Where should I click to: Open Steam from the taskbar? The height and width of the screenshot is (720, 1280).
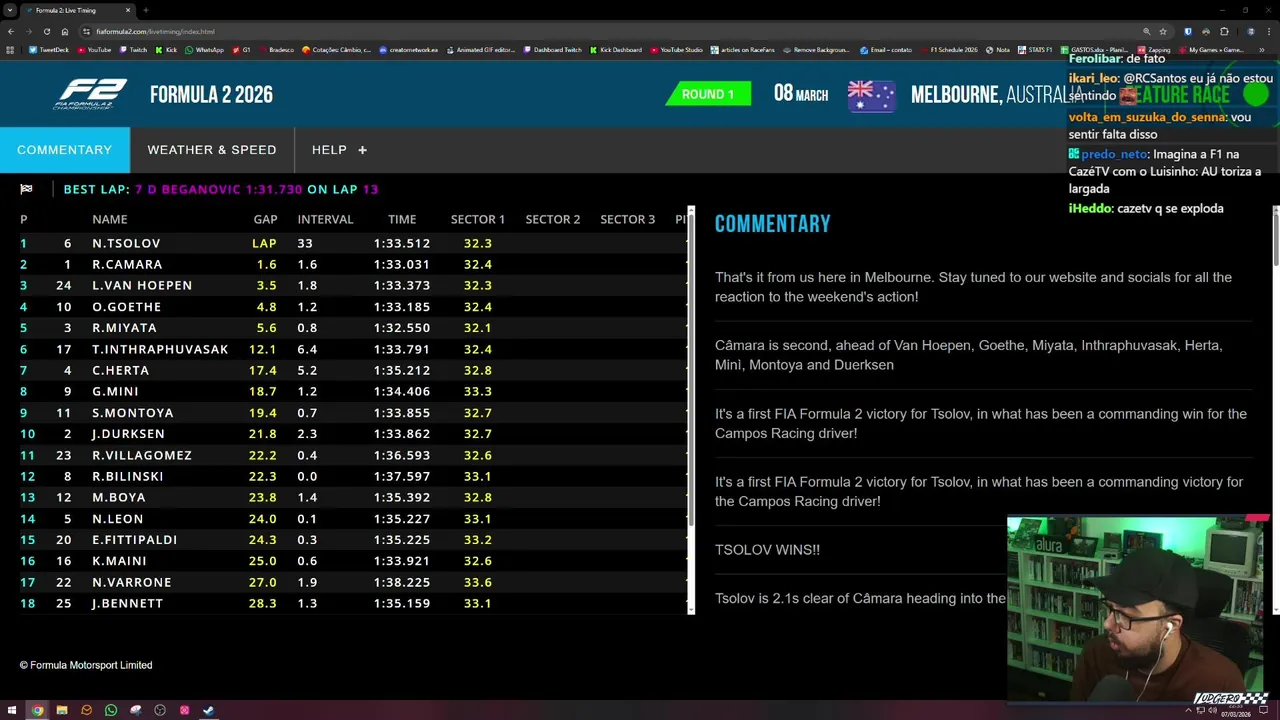pyautogui.click(x=208, y=711)
